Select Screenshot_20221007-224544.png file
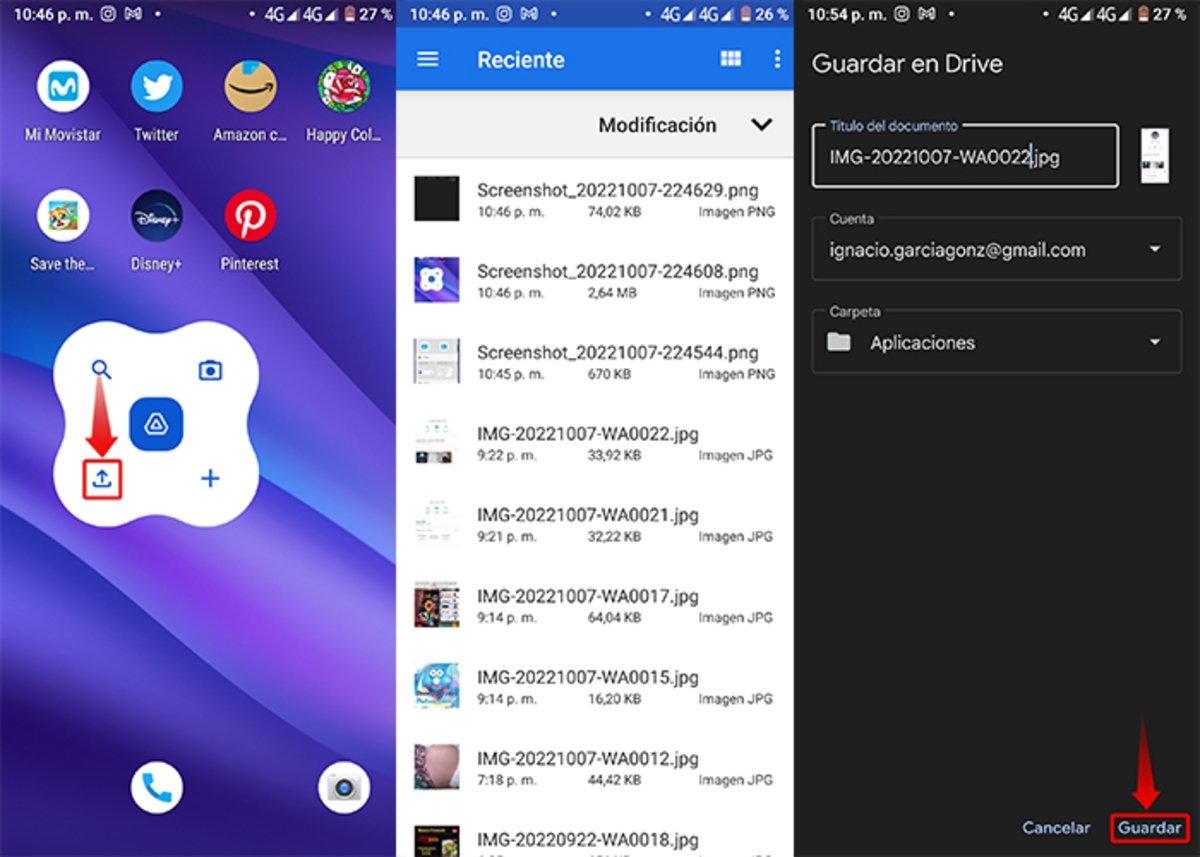This screenshot has height=857, width=1200. pos(594,361)
